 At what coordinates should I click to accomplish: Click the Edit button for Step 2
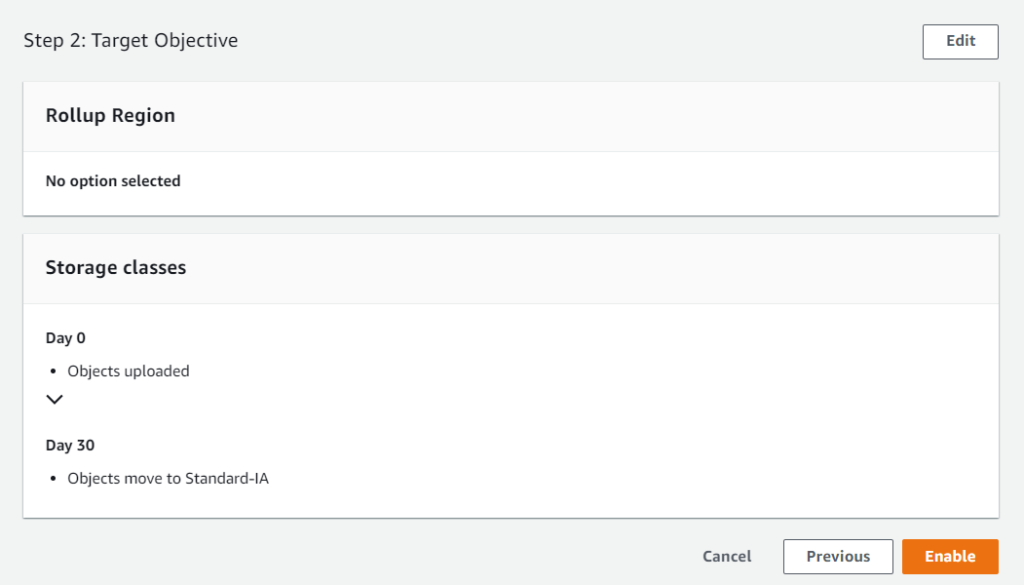point(960,41)
